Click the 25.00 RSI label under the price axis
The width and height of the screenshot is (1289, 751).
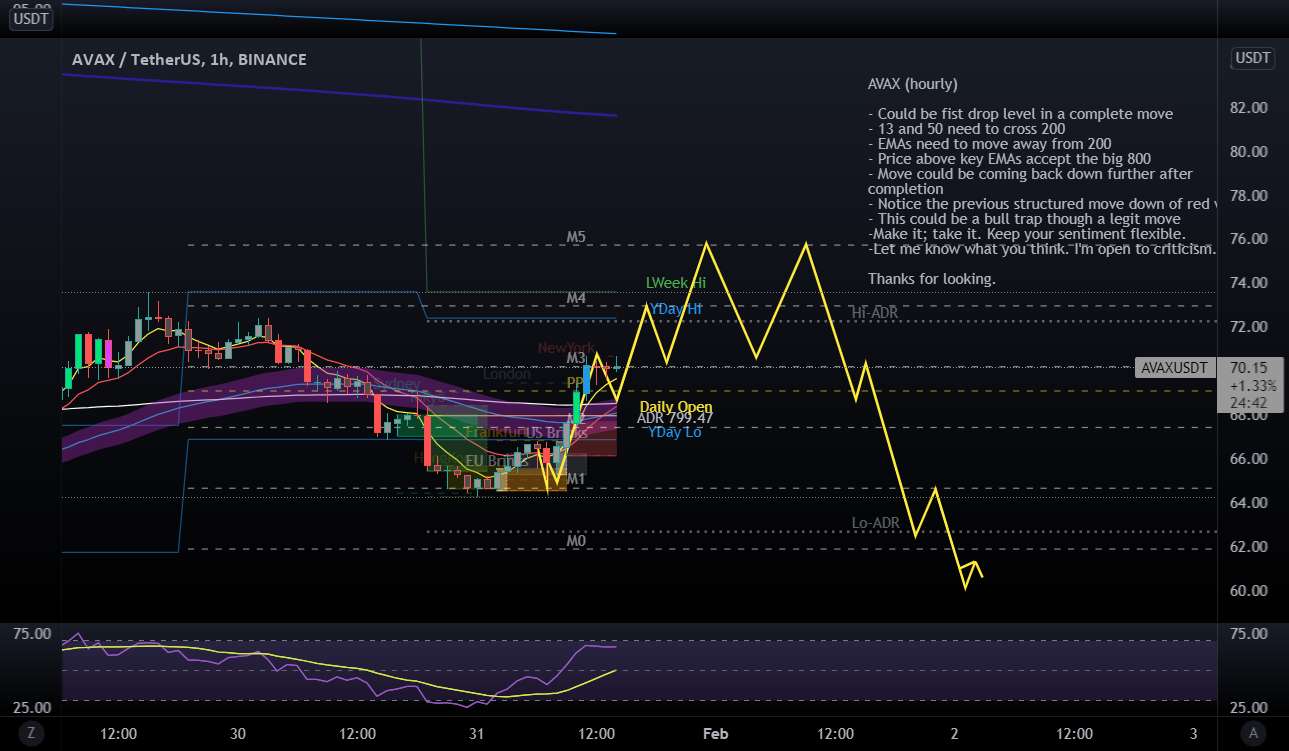[1247, 709]
